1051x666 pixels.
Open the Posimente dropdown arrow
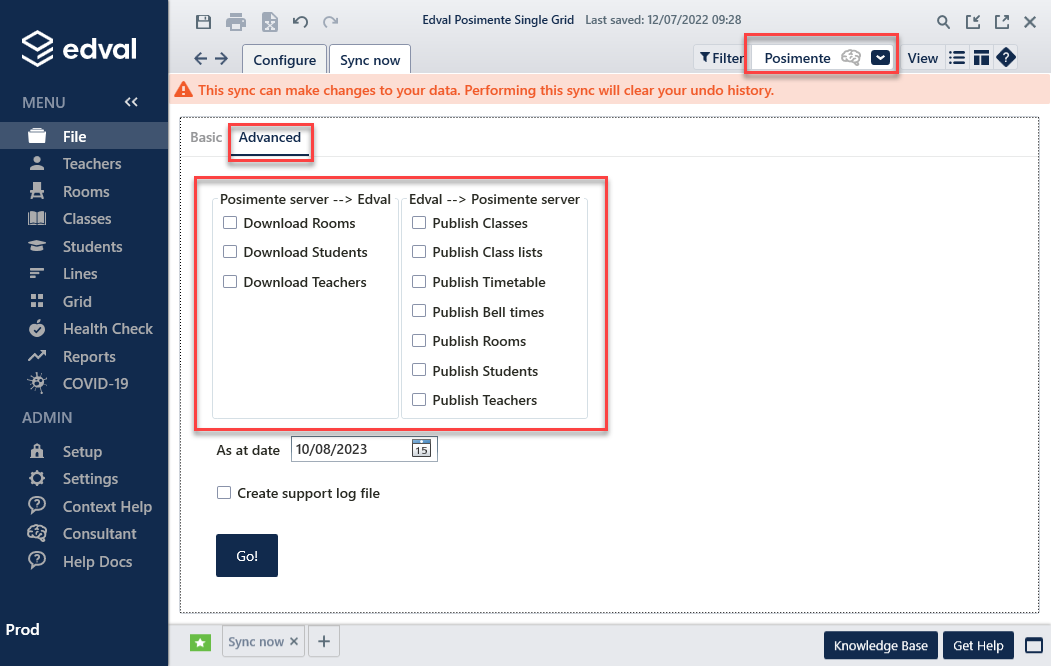881,58
